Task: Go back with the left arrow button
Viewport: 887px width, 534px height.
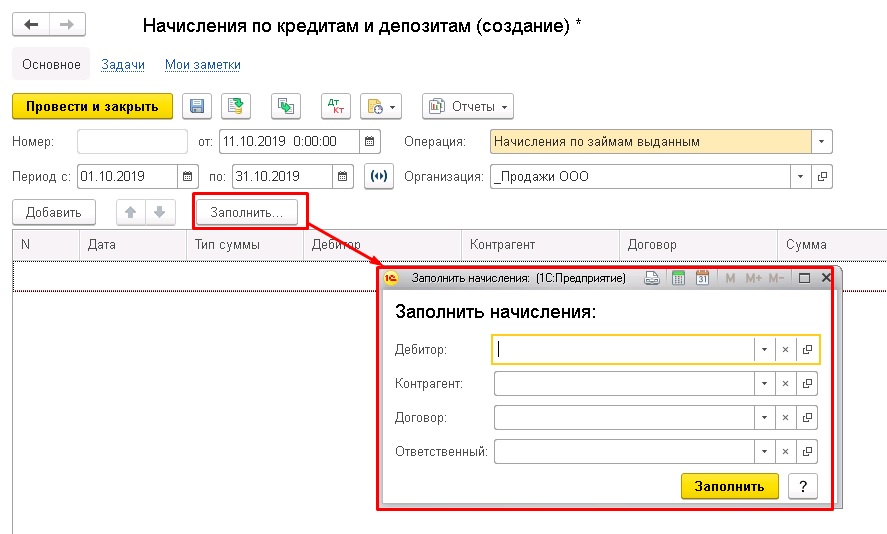Action: (31, 24)
